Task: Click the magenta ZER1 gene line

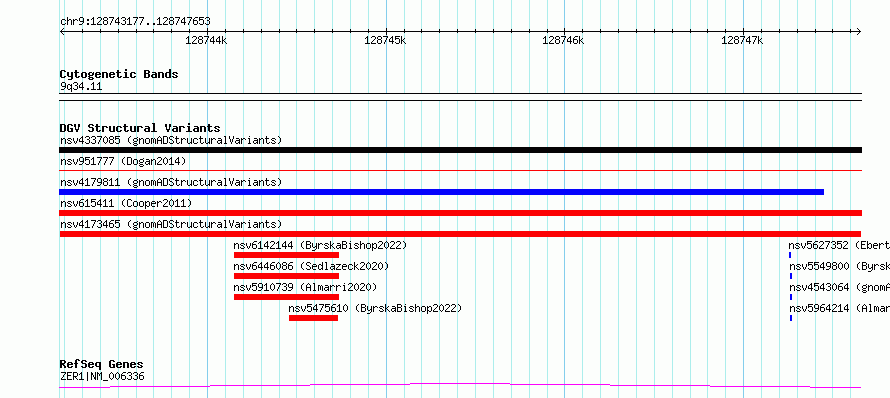Action: 460,386
